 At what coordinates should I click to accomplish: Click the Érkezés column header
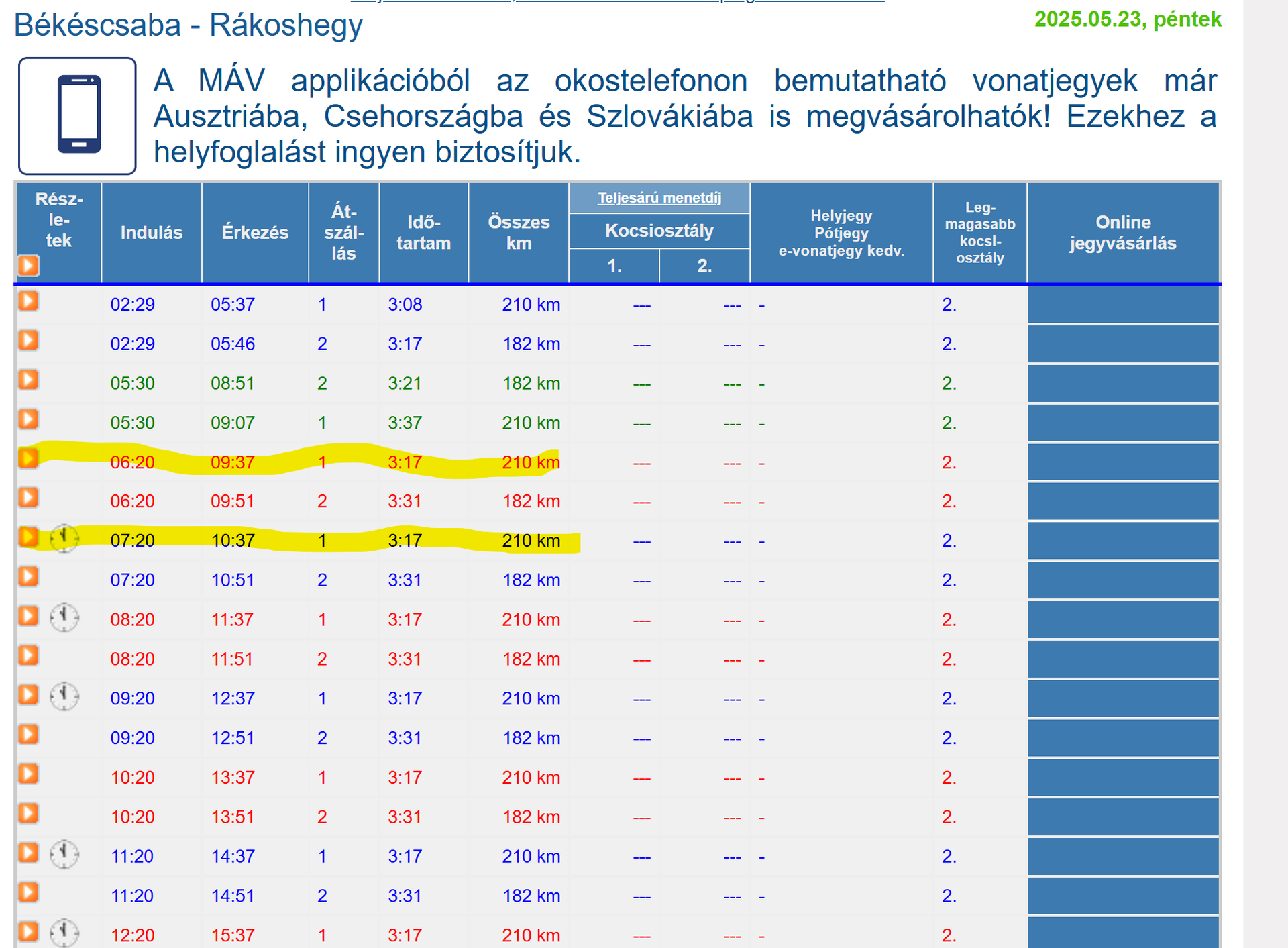tap(255, 233)
